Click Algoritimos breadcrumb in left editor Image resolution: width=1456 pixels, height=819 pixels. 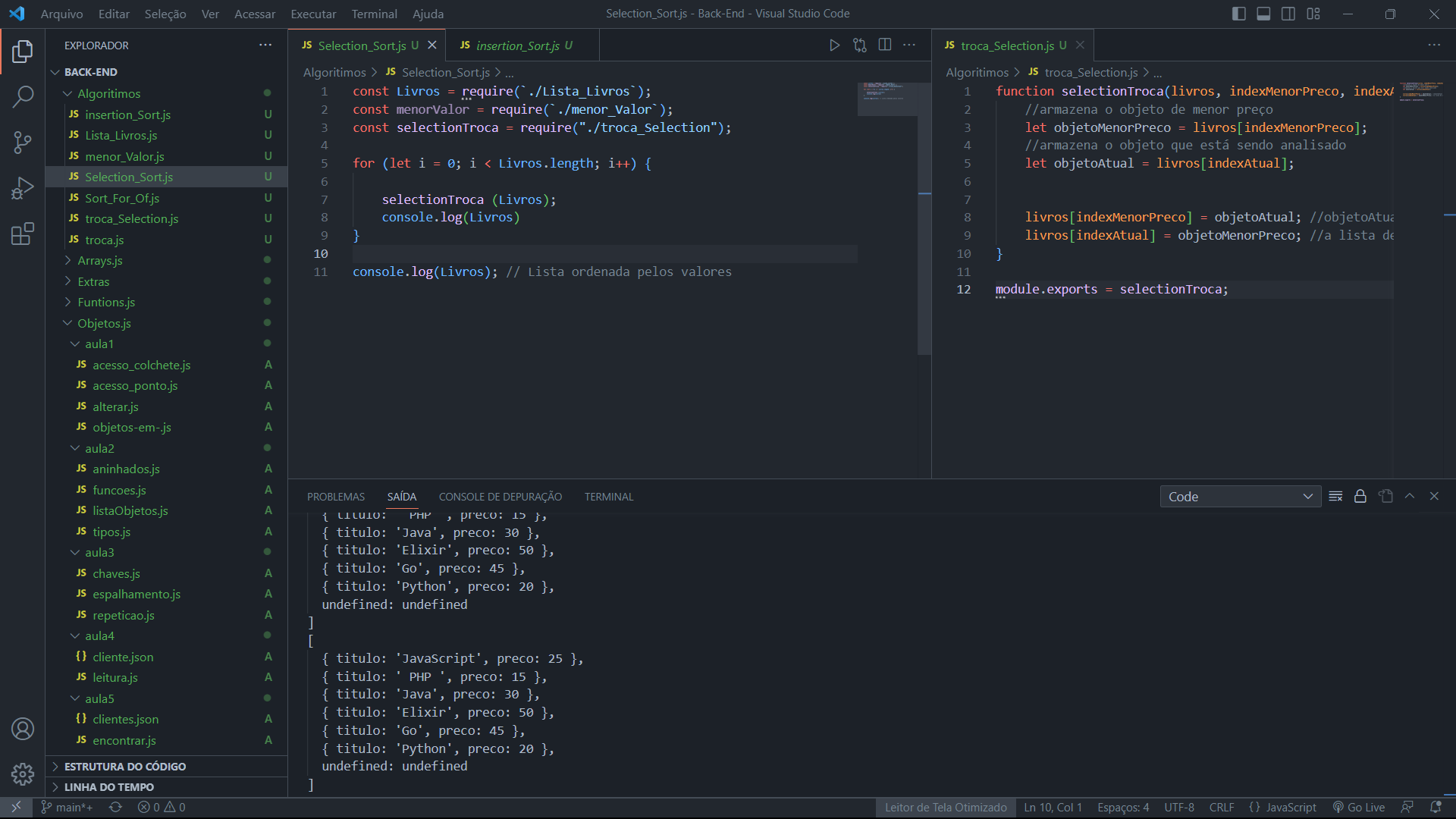(x=334, y=72)
